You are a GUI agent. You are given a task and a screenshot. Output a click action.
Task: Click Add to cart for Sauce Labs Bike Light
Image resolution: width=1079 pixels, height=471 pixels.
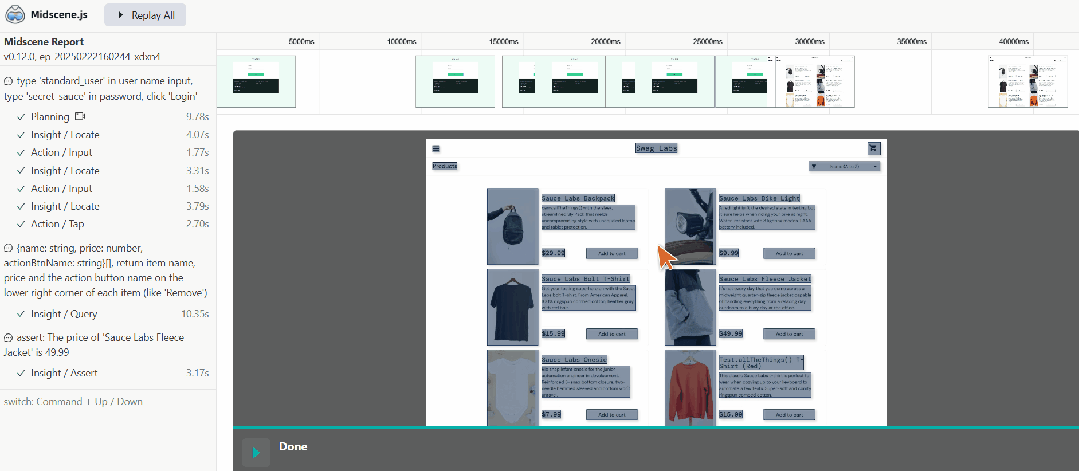click(789, 253)
